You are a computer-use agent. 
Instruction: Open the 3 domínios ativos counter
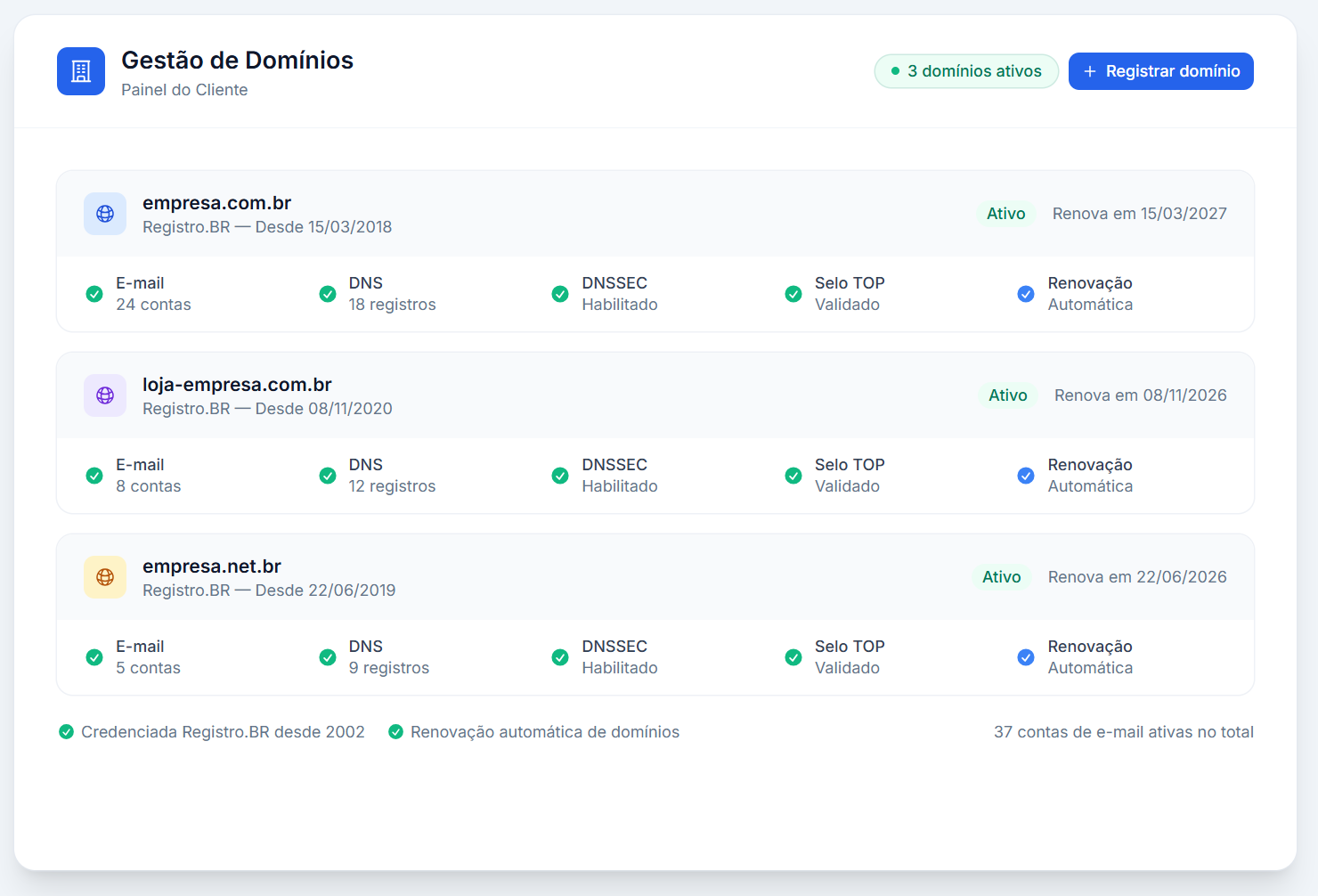(x=966, y=71)
